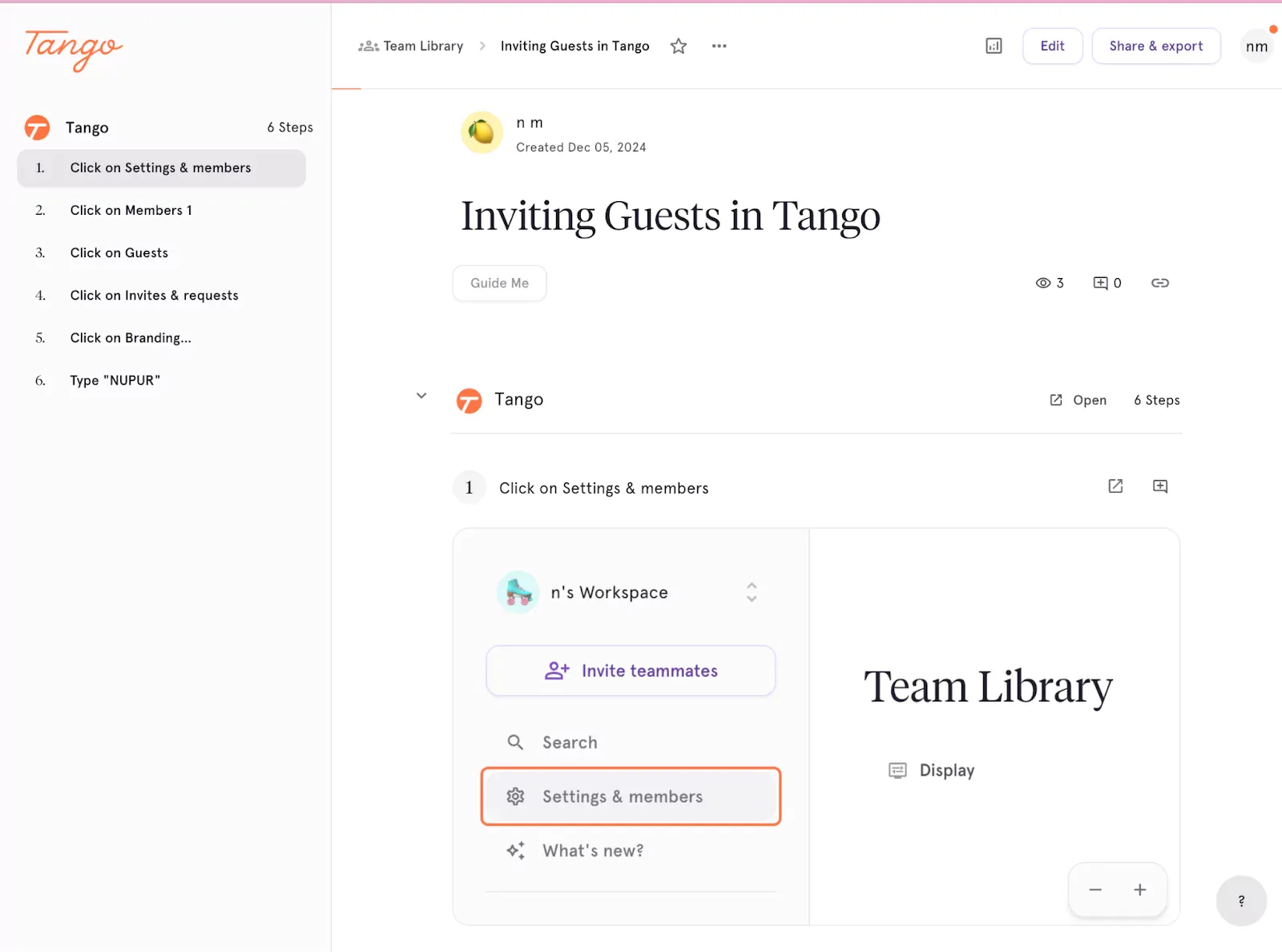Open the nm user avatar menu

[1256, 46]
